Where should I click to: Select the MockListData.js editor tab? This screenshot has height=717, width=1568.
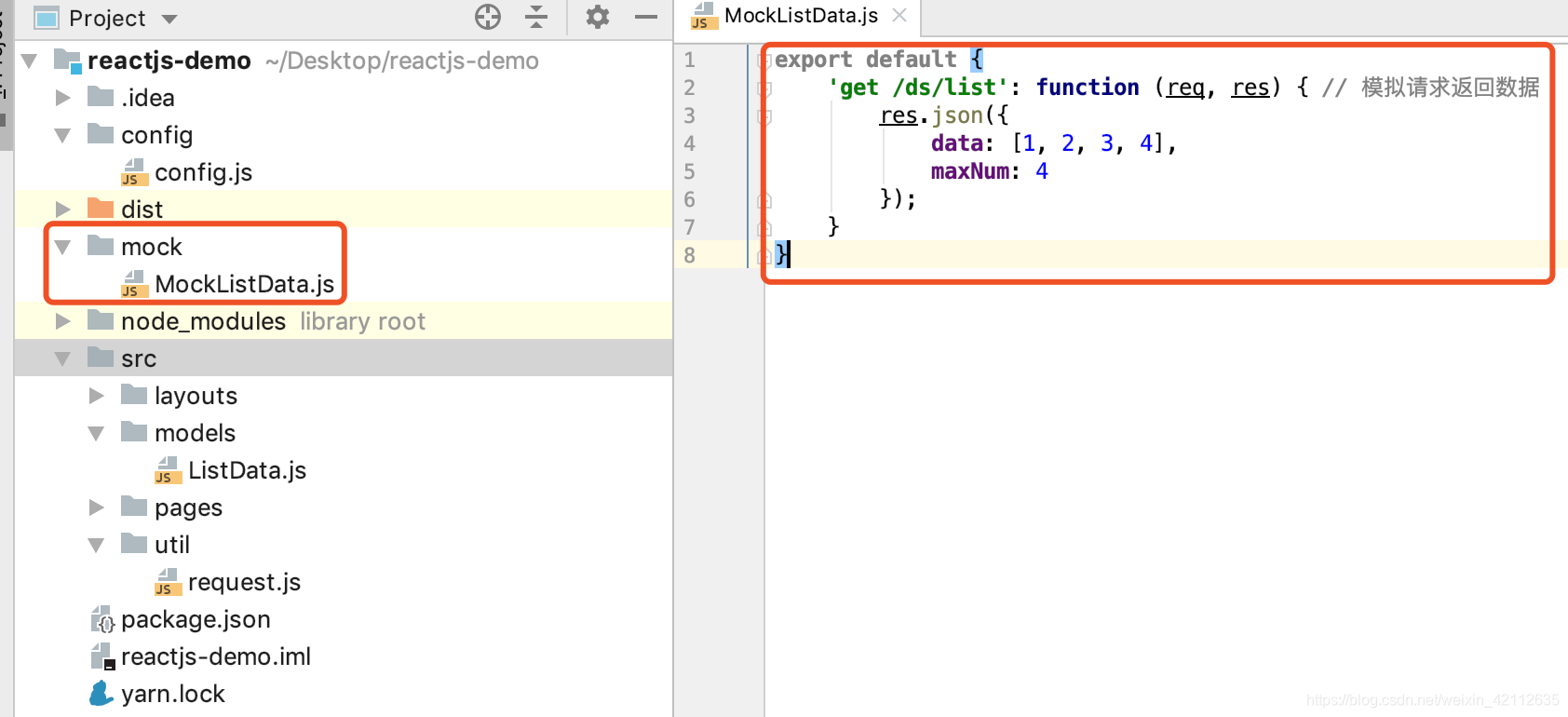800,16
